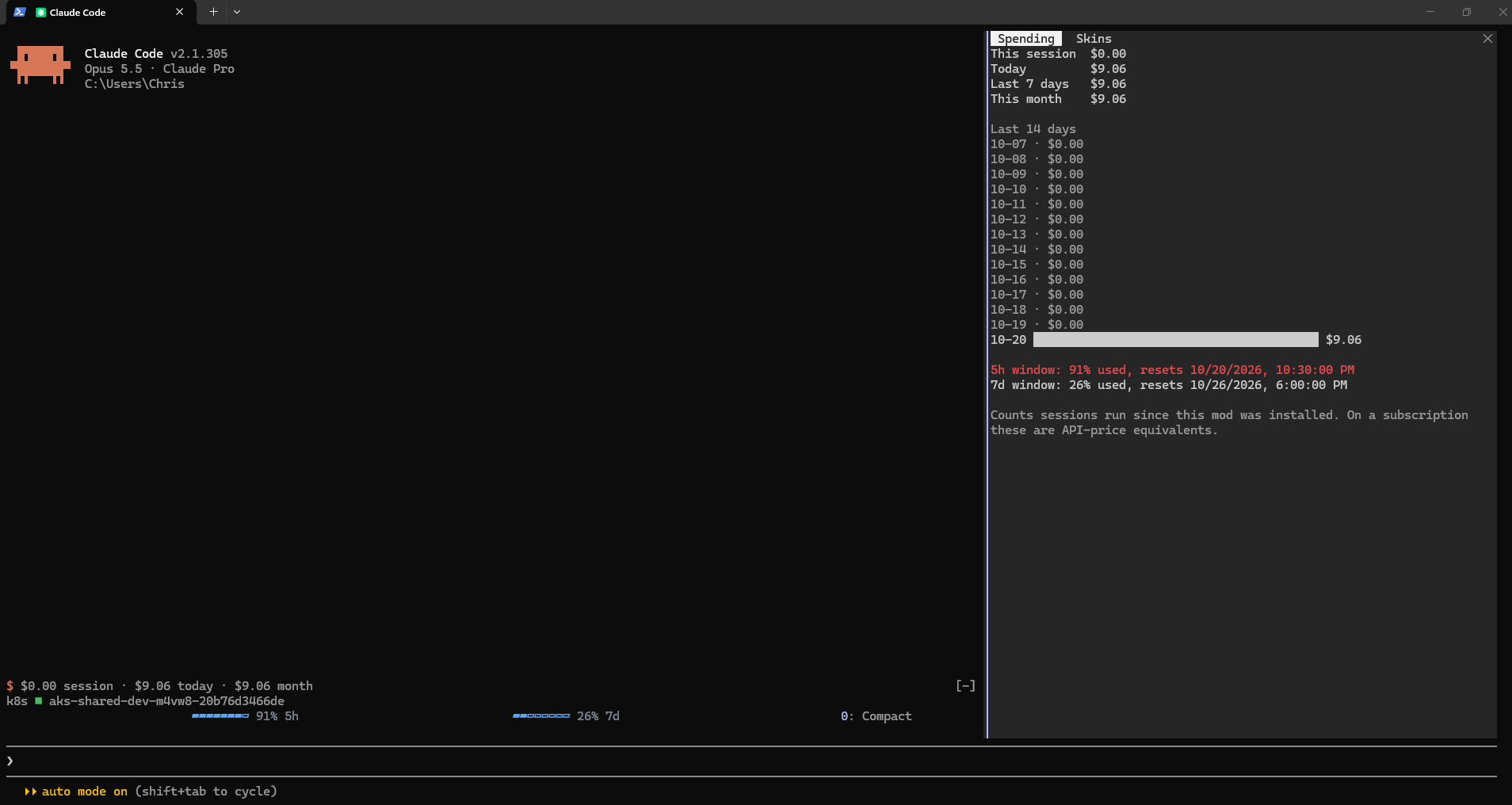Image resolution: width=1512 pixels, height=805 pixels.
Task: Minimize the terminal window
Action: click(x=1430, y=12)
